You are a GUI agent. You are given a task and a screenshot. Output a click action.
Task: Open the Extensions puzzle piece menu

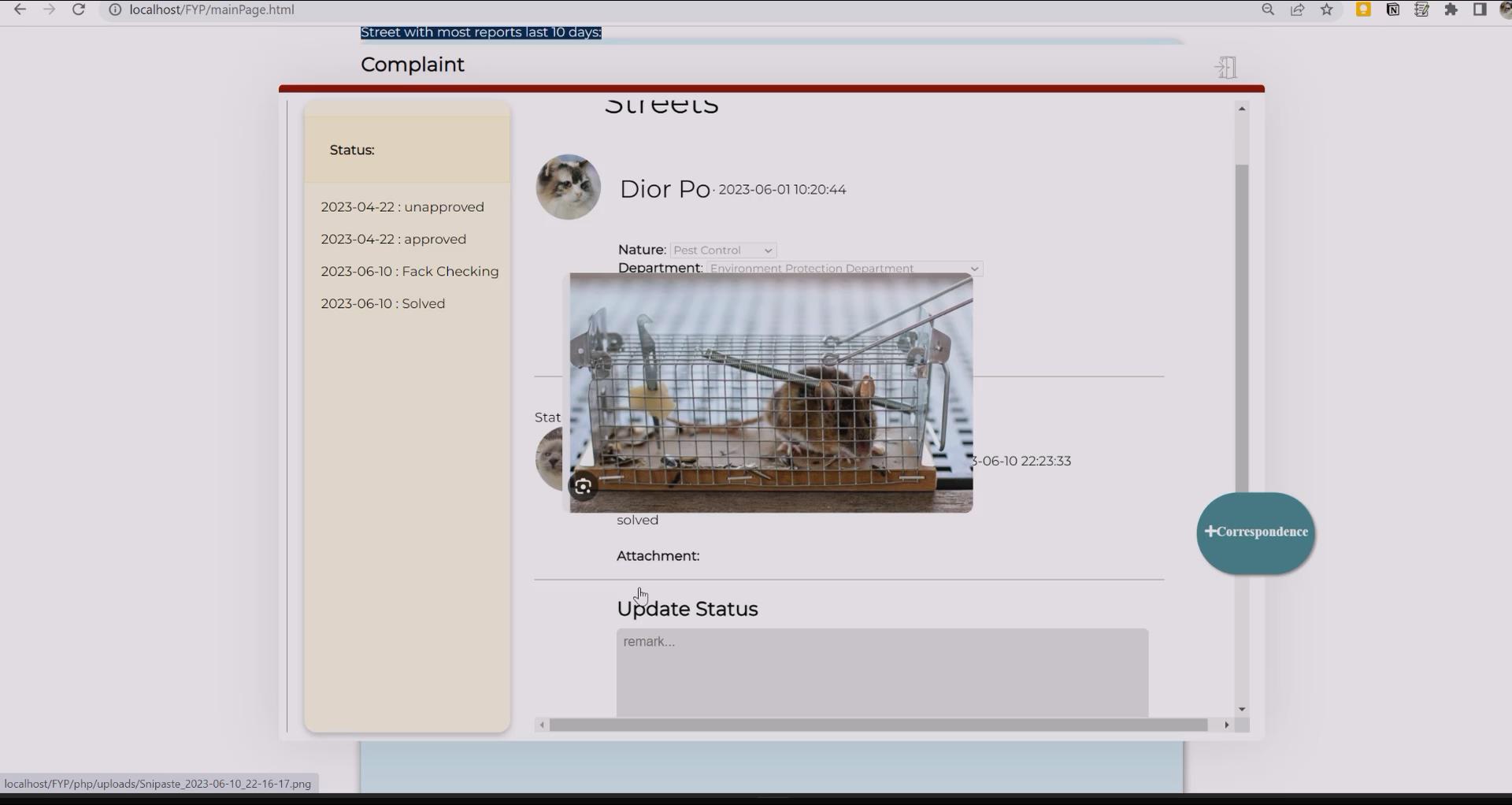tap(1451, 9)
